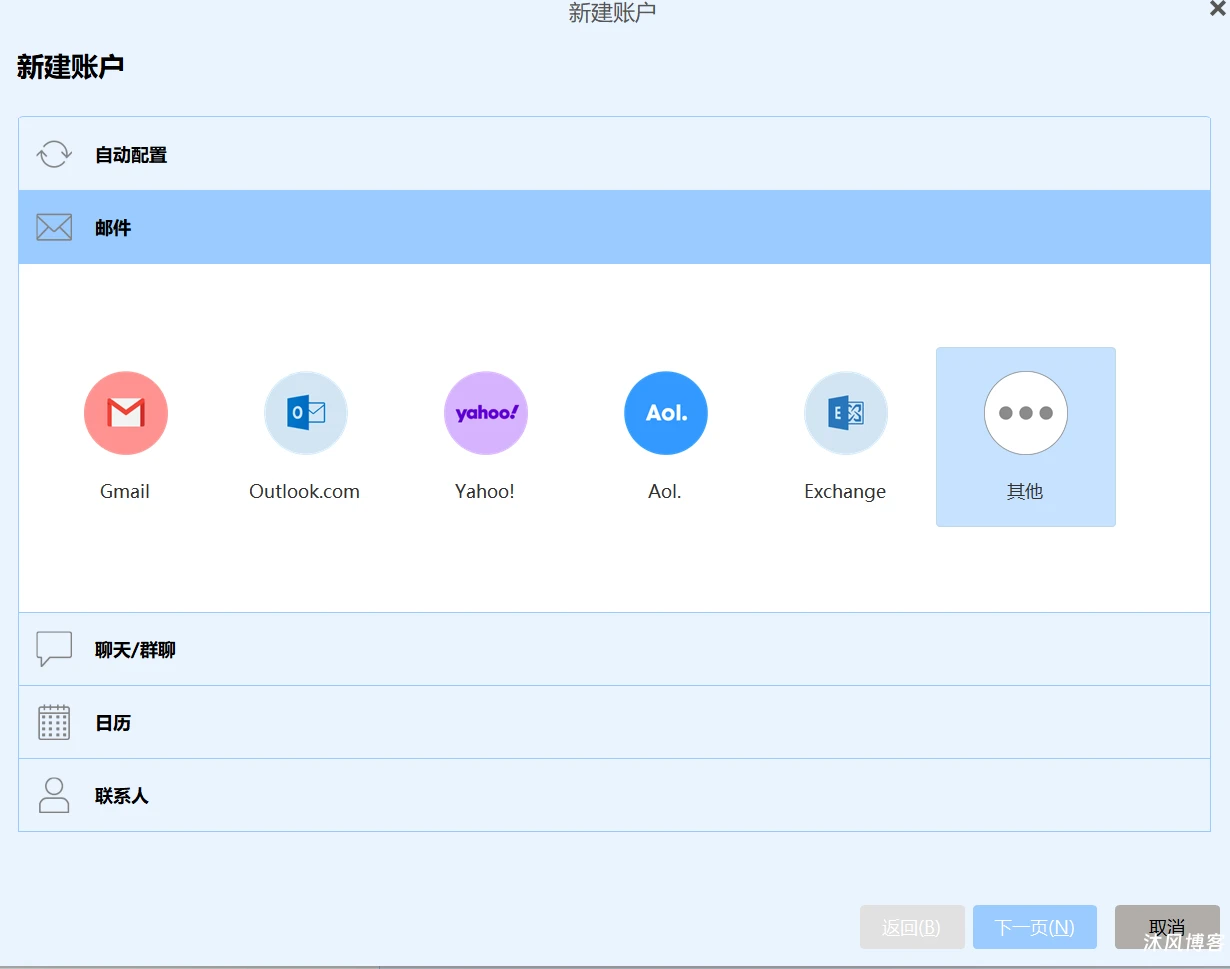
Task: Click the person icon beside 联系人
Action: 54,795
